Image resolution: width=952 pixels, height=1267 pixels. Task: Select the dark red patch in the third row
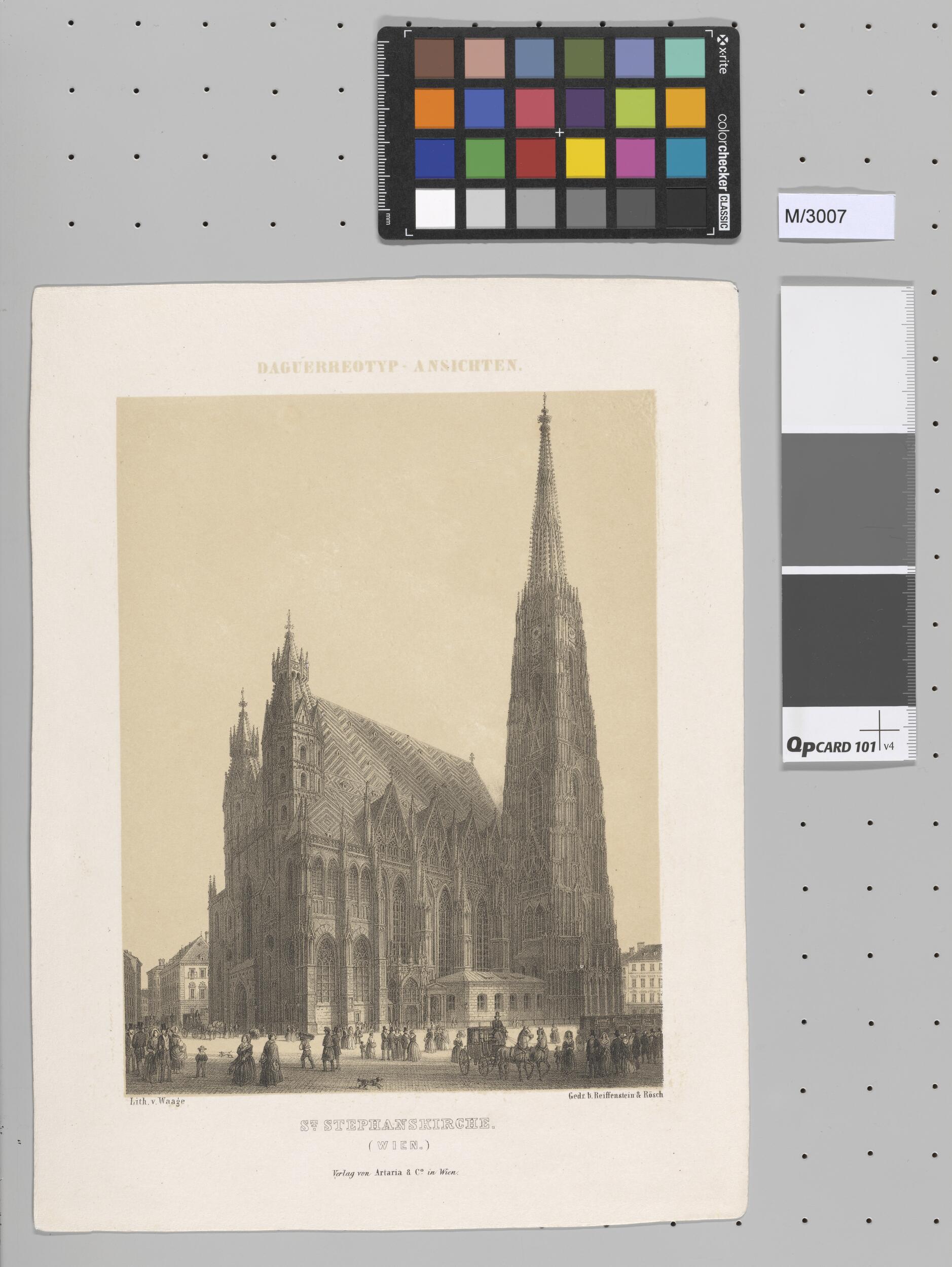pyautogui.click(x=535, y=158)
